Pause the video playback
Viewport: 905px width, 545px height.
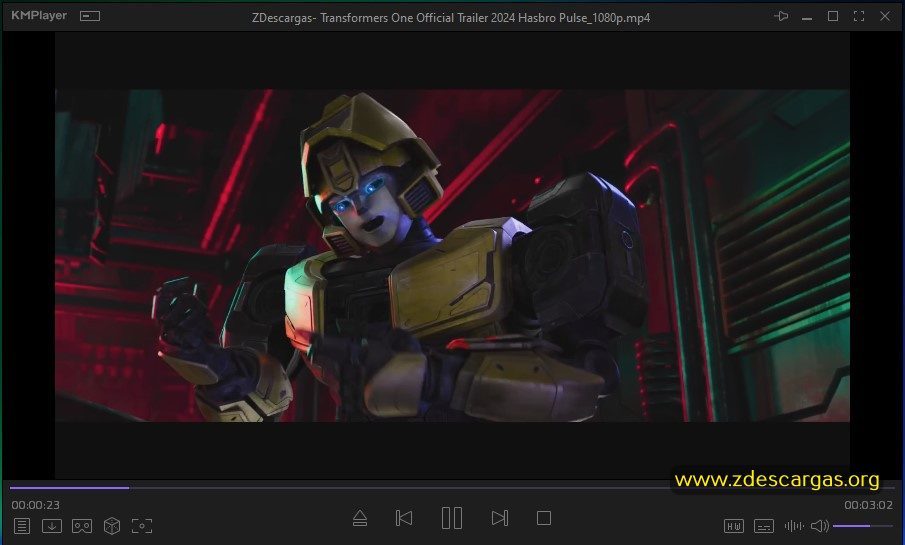click(x=452, y=518)
